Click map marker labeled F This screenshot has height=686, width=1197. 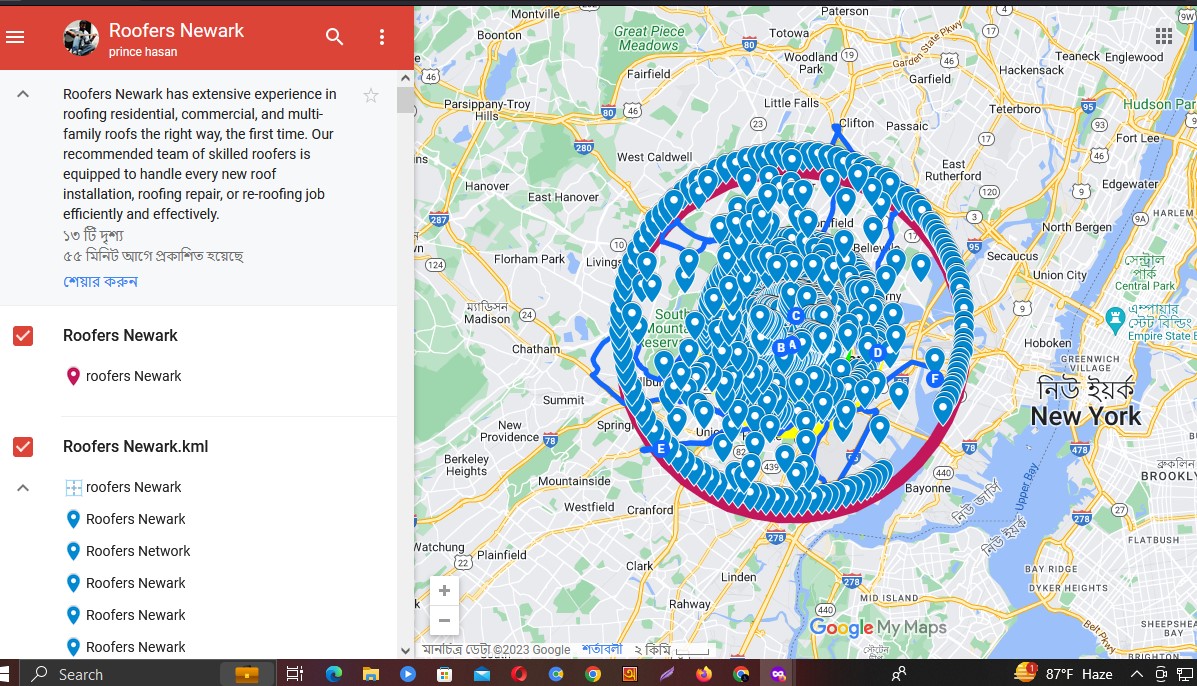tap(935, 377)
